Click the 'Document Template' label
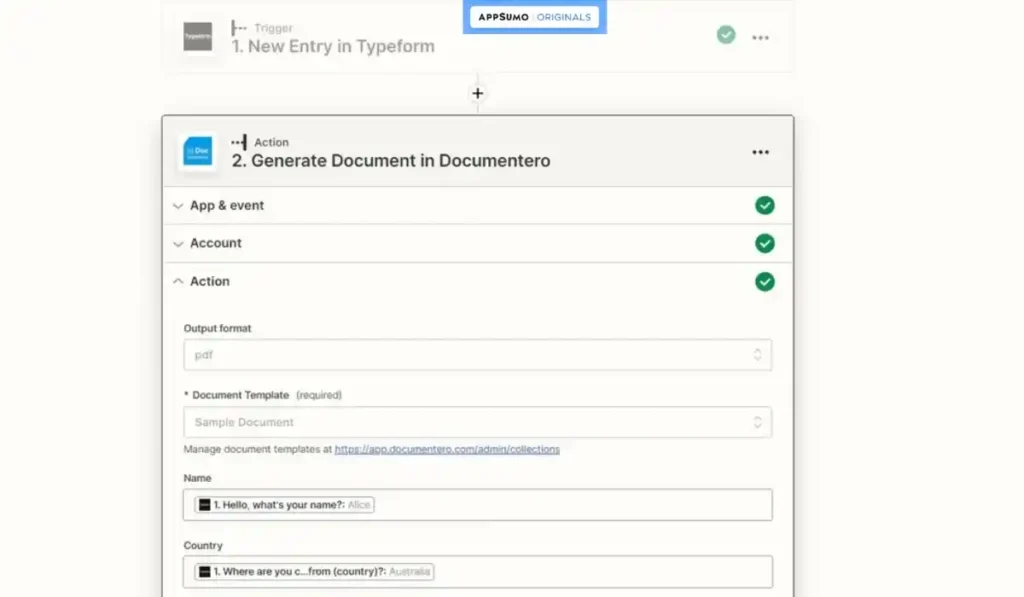The width and height of the screenshot is (1024, 597). (240, 395)
